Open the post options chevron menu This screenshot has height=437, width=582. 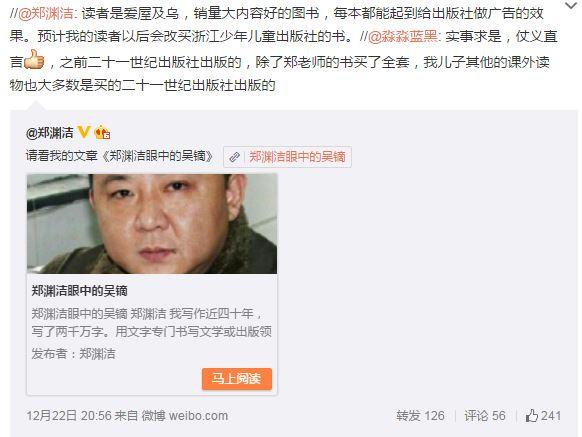[571, 5]
